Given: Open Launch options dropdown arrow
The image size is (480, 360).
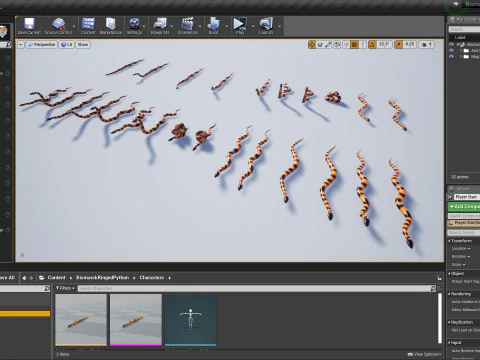Looking at the screenshot, I should (279, 26).
